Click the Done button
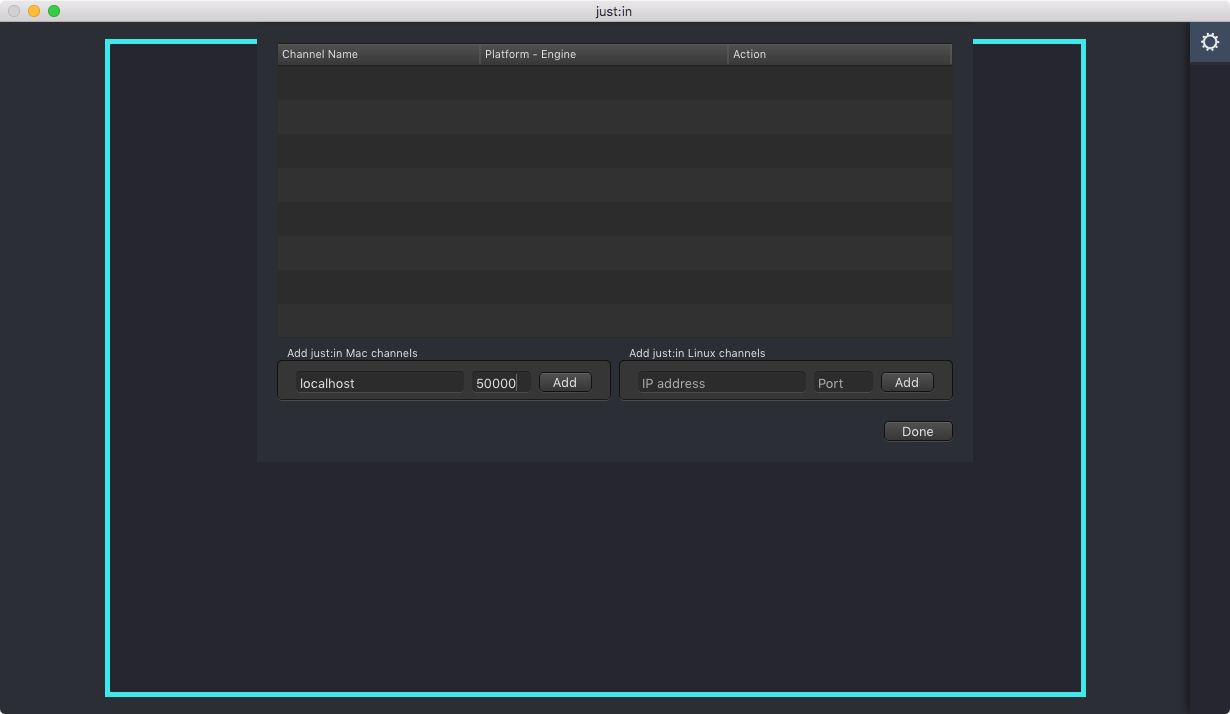 coord(918,431)
